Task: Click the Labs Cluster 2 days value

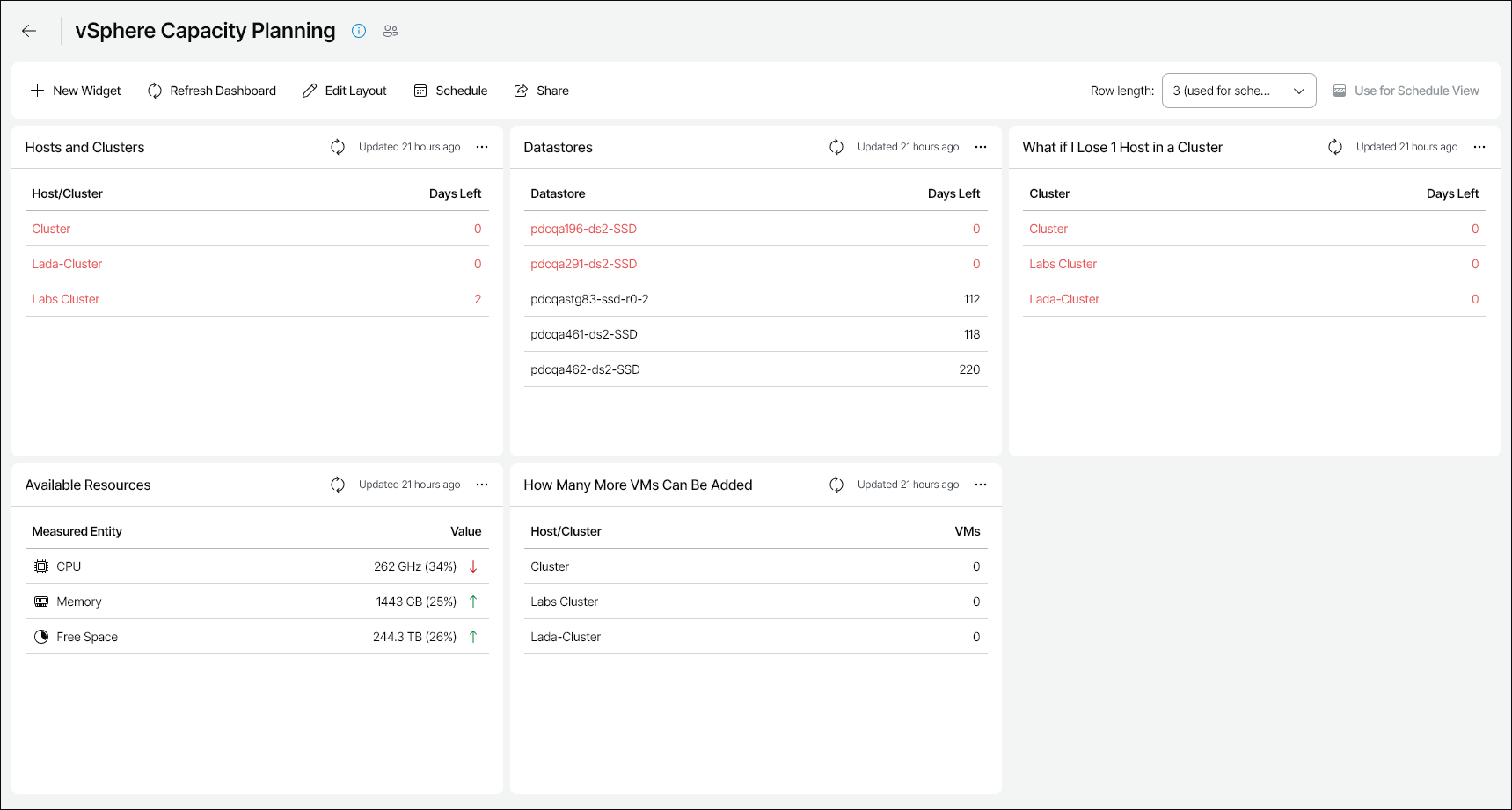Action: click(478, 299)
